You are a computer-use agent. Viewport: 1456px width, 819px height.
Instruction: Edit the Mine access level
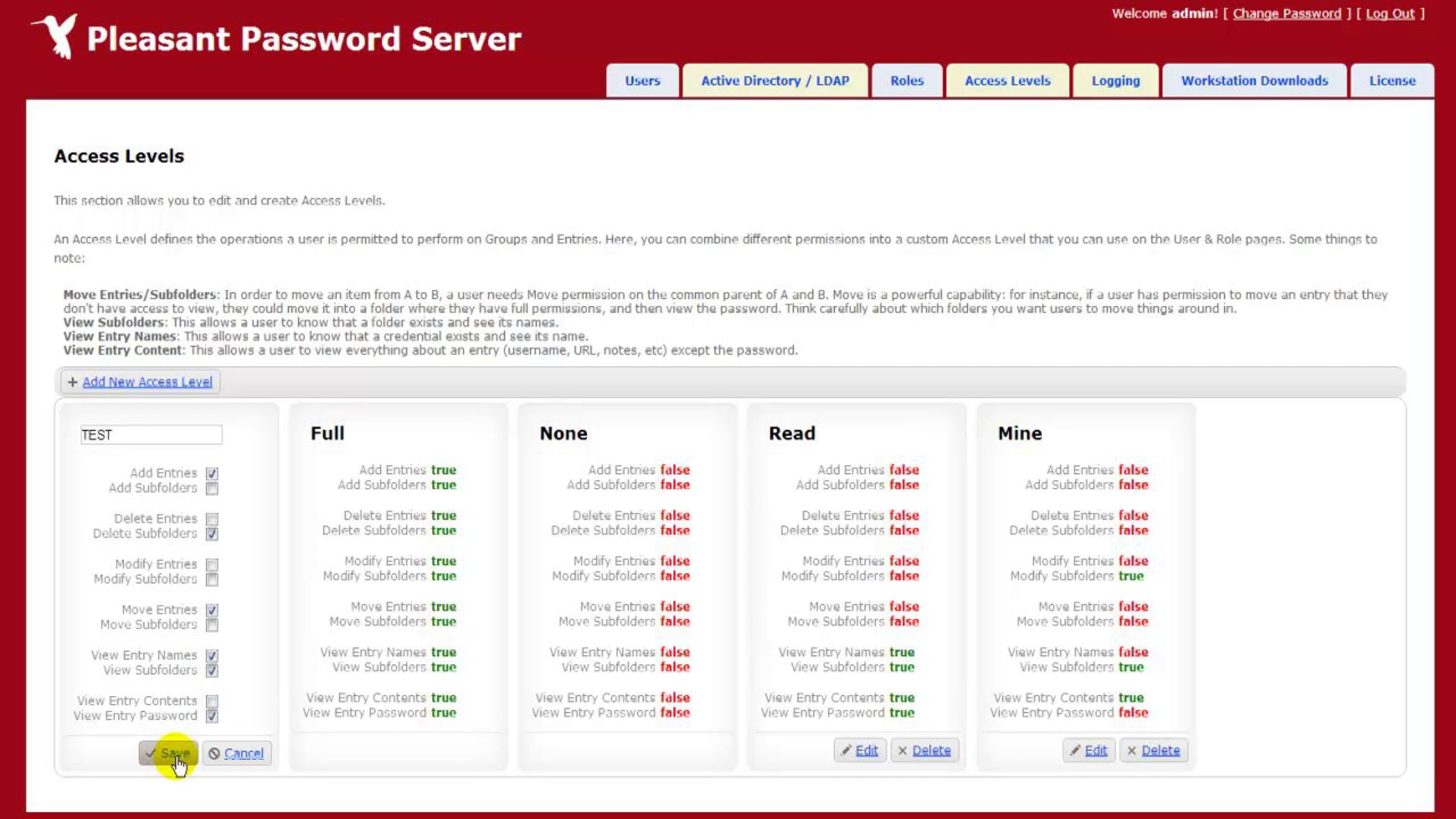tap(1089, 750)
